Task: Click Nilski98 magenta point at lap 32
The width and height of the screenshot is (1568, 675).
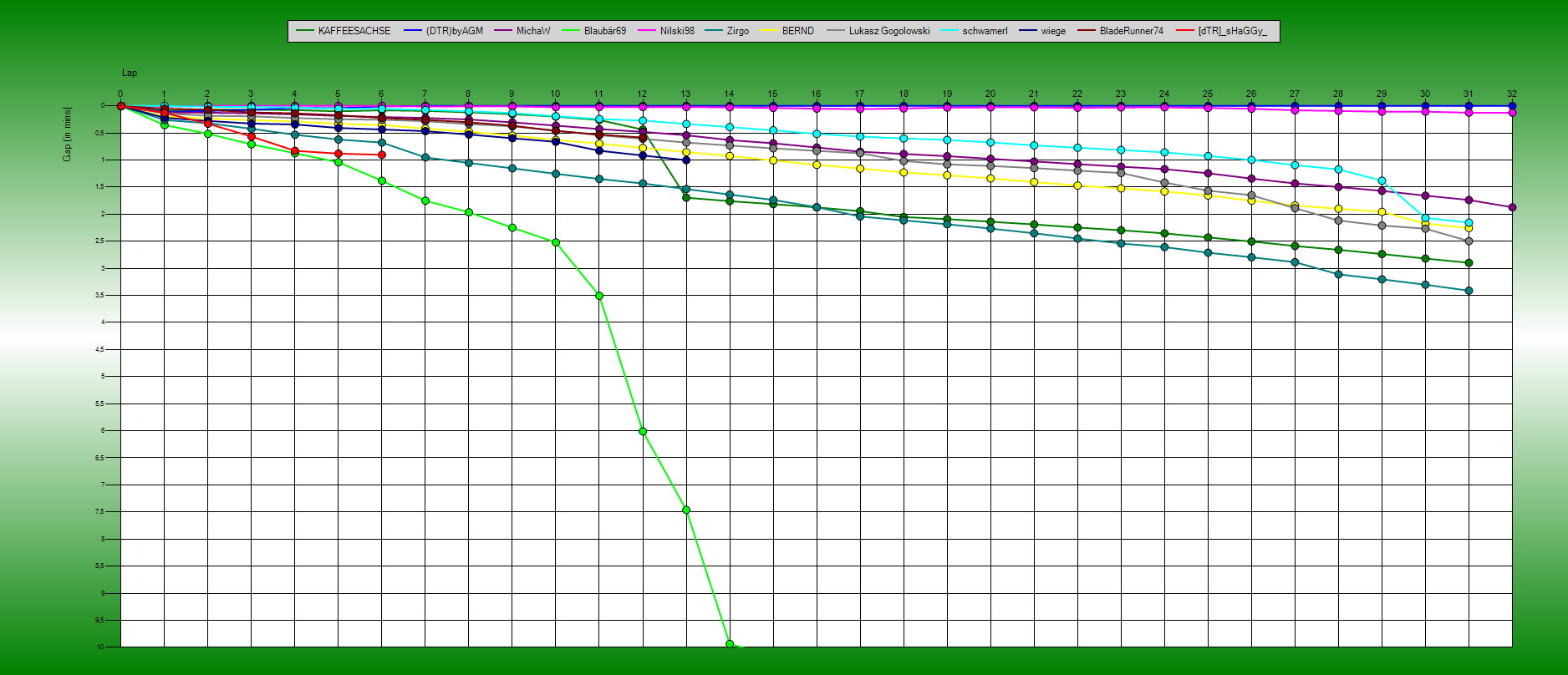Action: (1512, 112)
